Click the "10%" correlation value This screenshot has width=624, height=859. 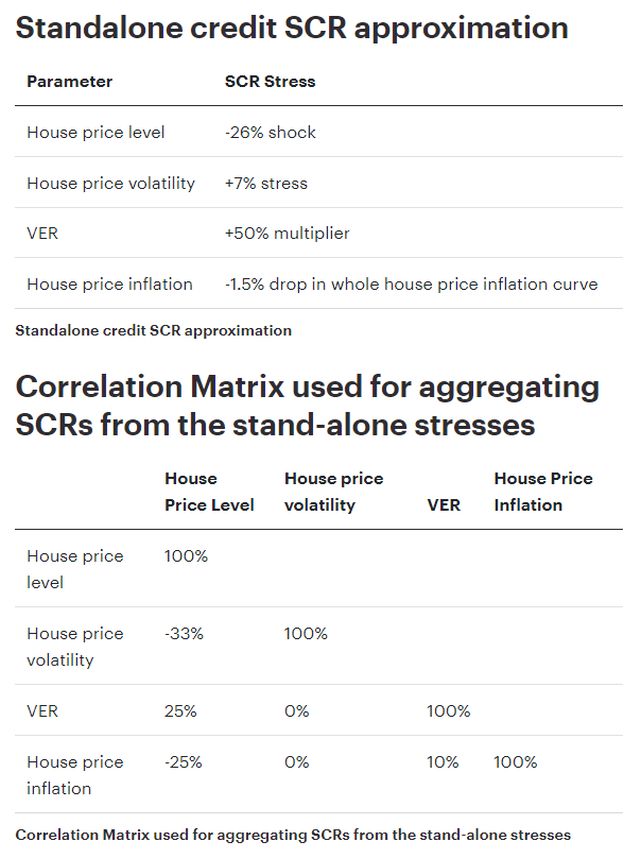coord(443,762)
